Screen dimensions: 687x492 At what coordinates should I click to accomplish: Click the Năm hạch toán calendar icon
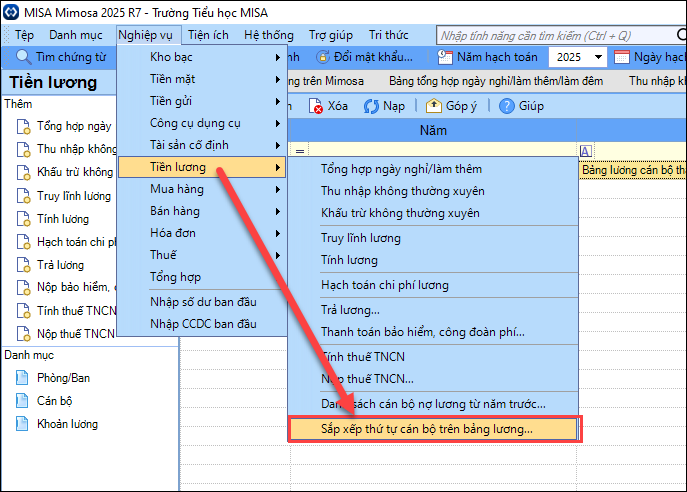(445, 57)
